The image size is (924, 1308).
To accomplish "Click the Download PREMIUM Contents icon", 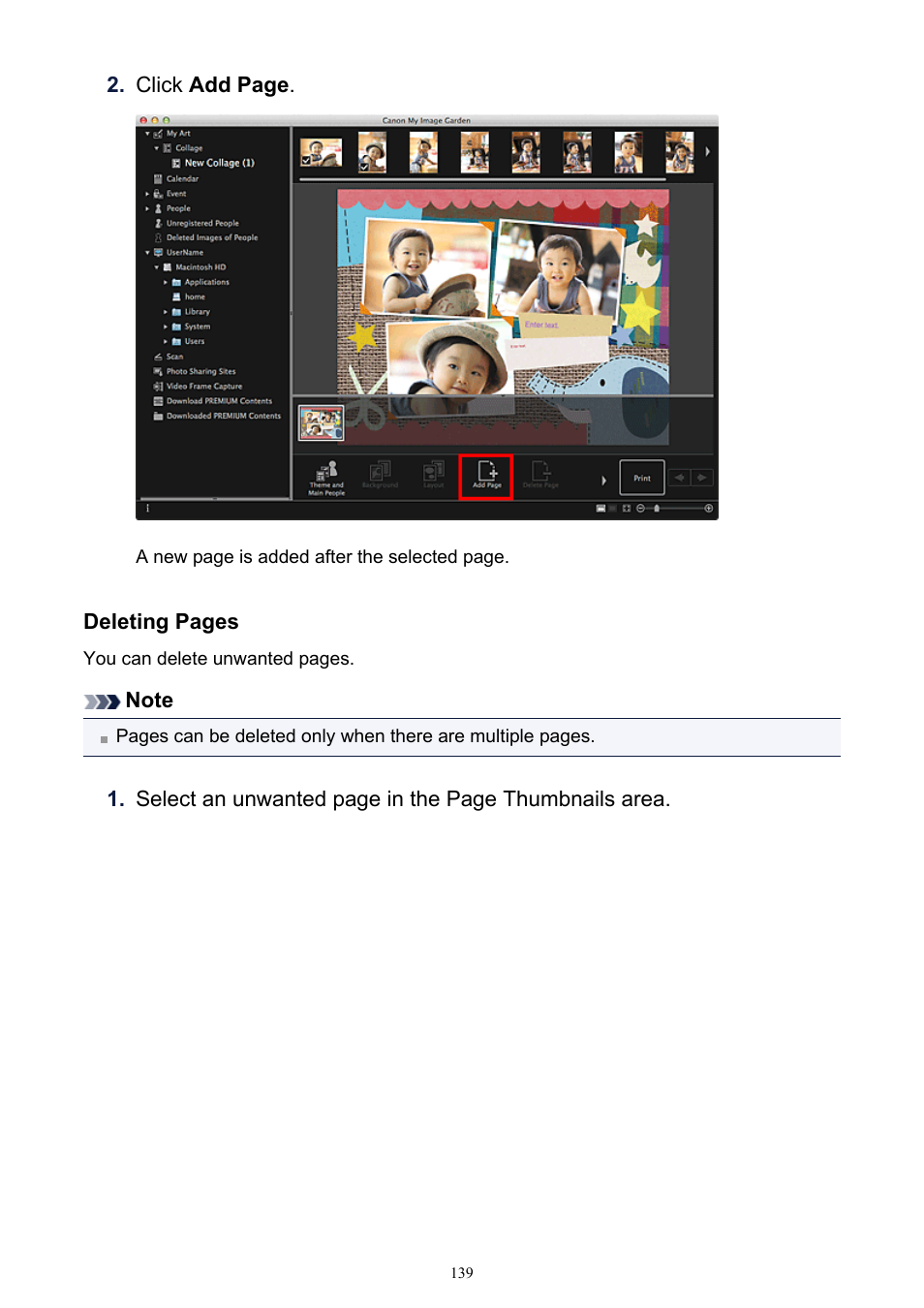I will coord(158,401).
